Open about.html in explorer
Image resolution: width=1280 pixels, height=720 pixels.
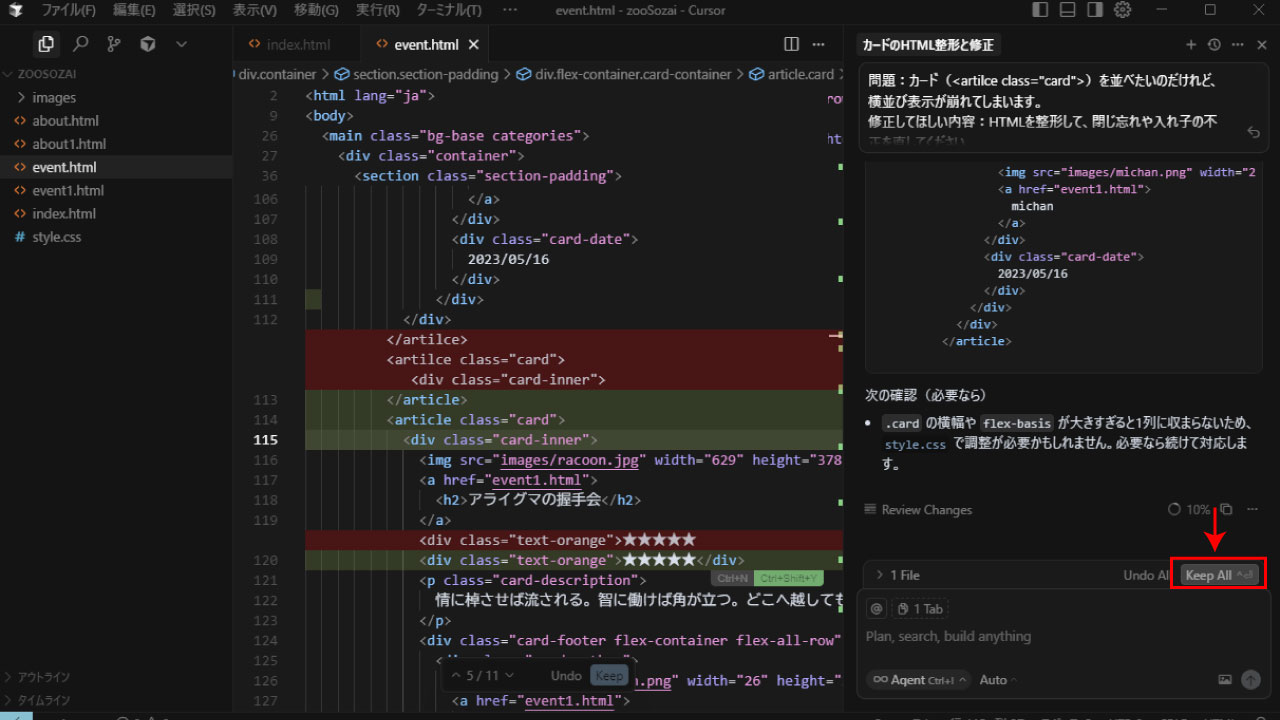(116, 120)
